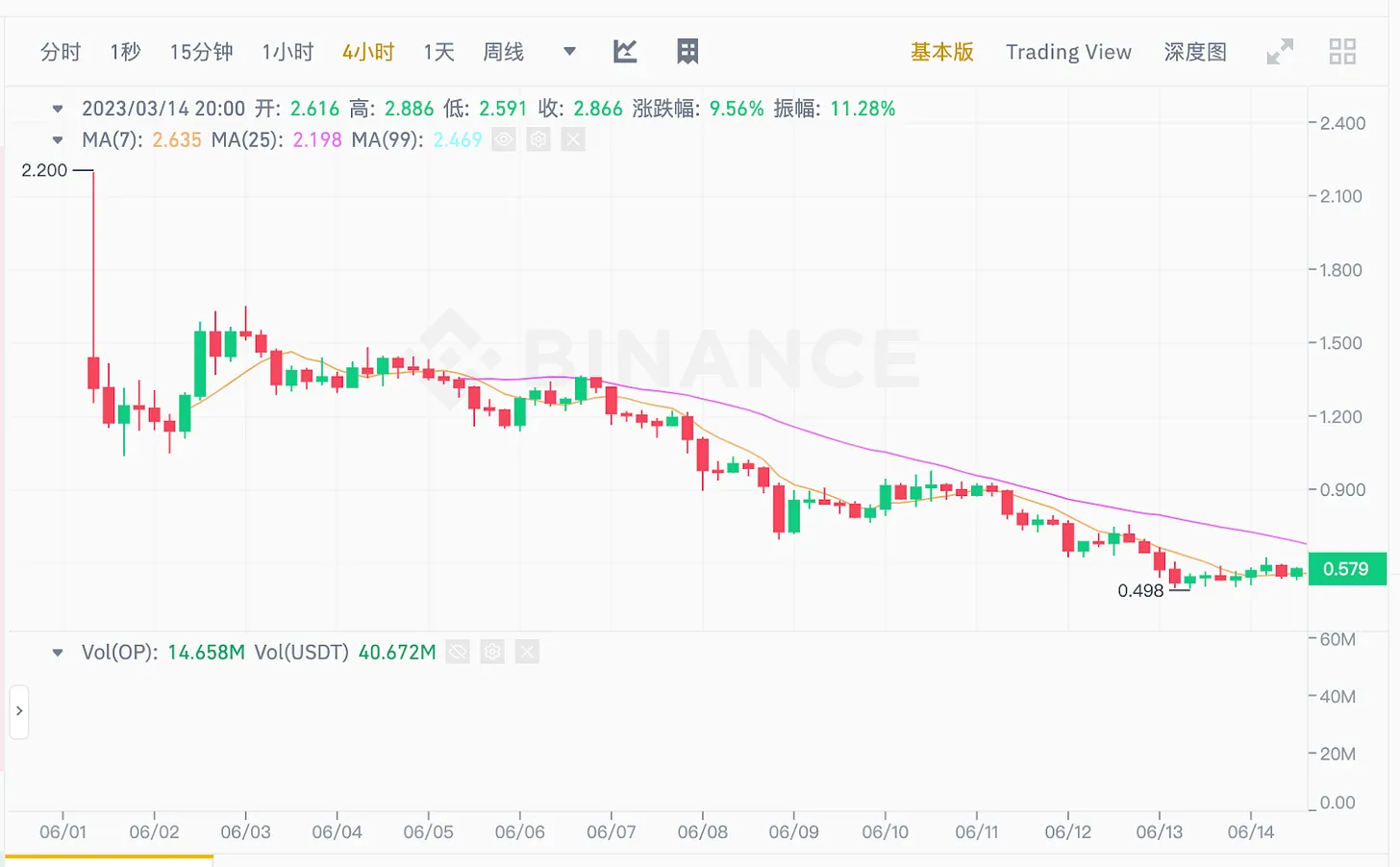Screen dimensions: 1400x867
Task: Collapse the Vol(OP) row arrow
Action: pyautogui.click(x=58, y=653)
